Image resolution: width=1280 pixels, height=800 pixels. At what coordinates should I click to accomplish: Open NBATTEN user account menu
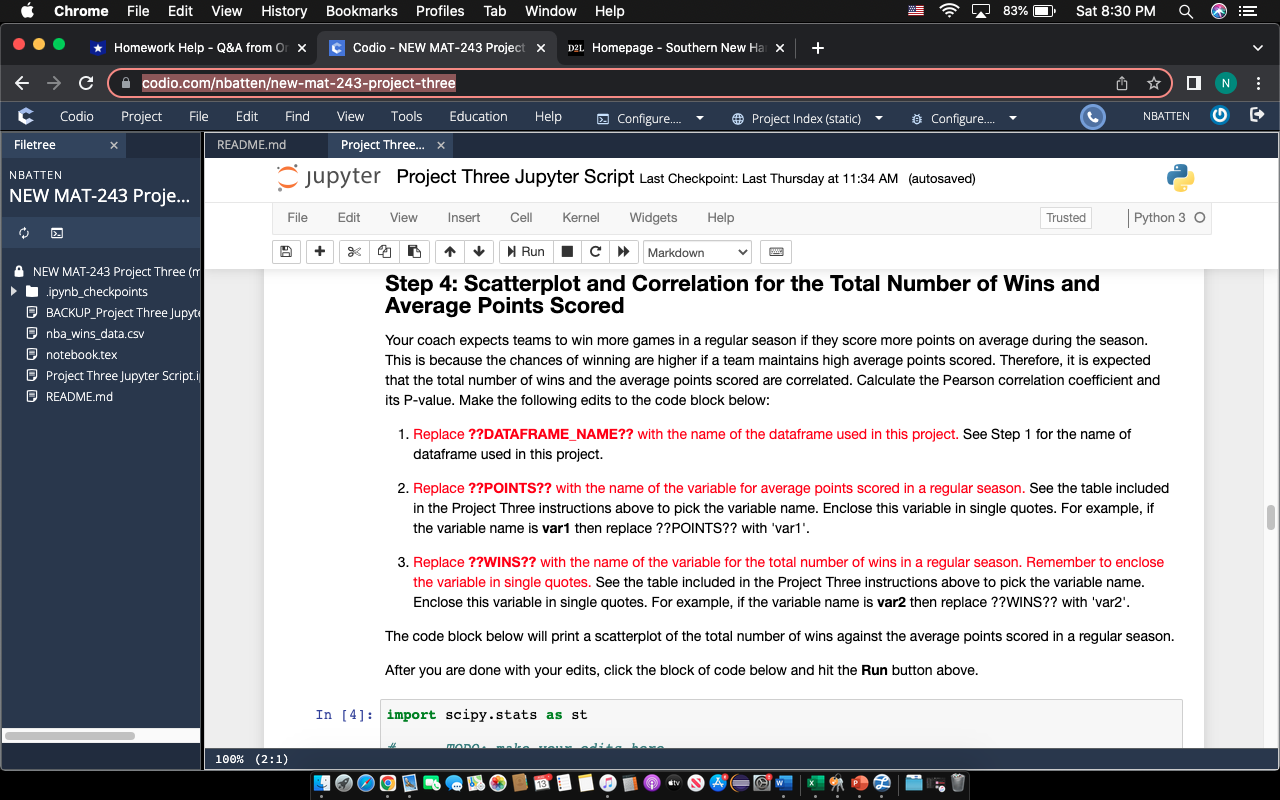[x=1166, y=117]
